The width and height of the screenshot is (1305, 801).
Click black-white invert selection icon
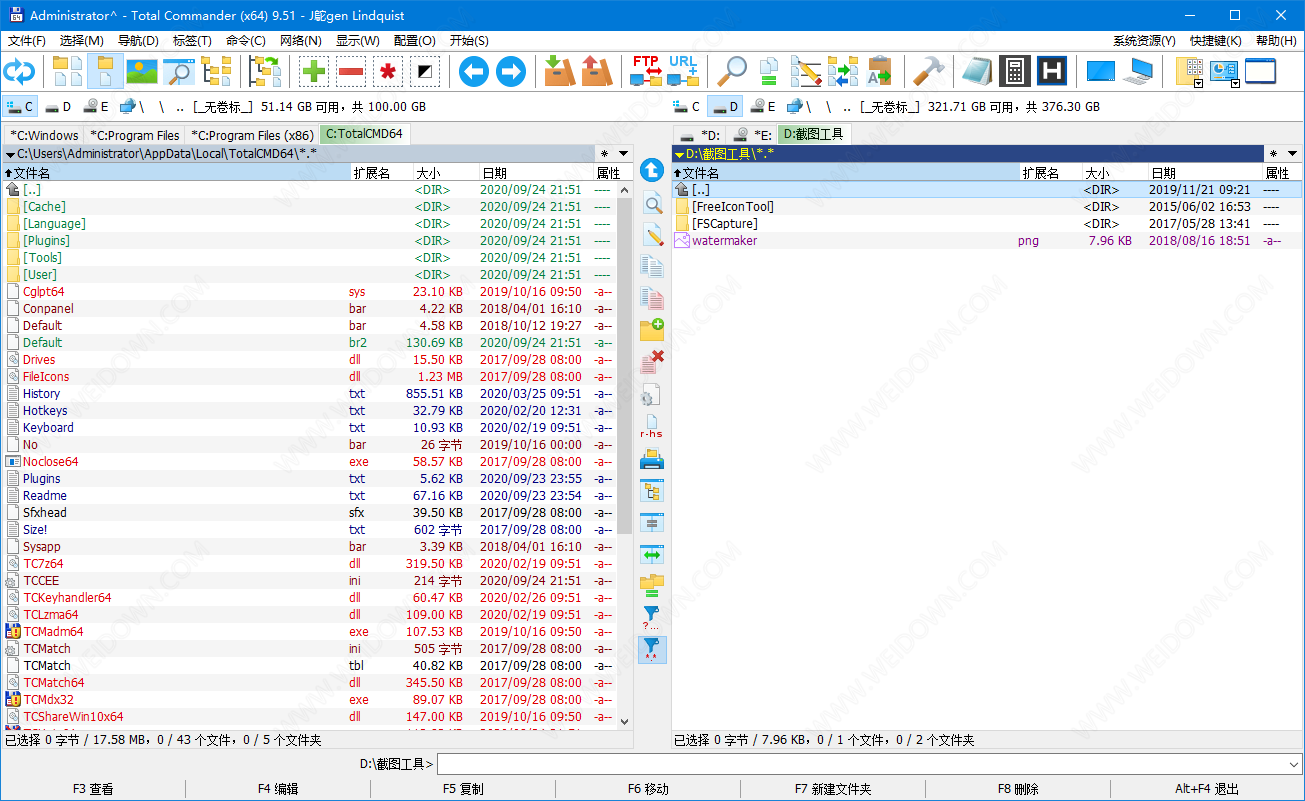[425, 71]
